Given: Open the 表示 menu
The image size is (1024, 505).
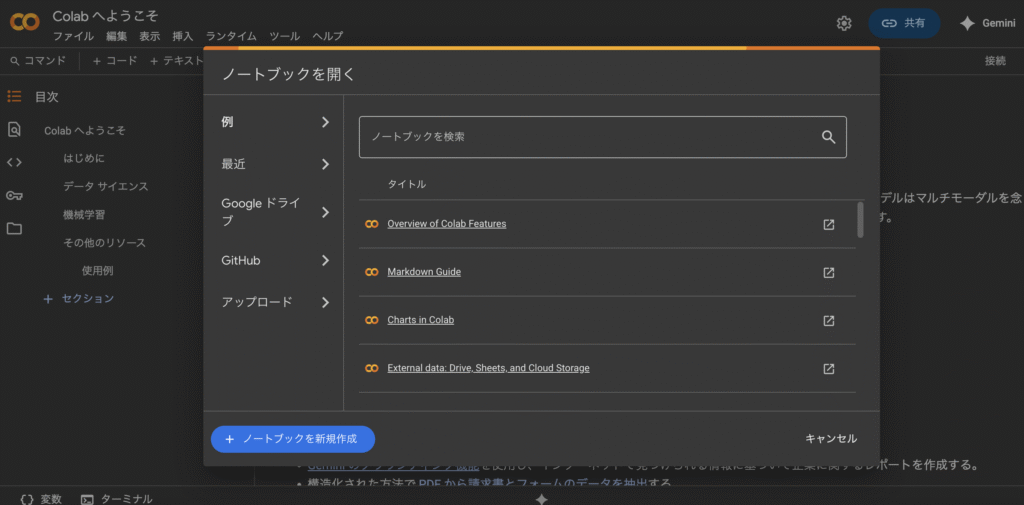Looking at the screenshot, I should click(x=150, y=37).
